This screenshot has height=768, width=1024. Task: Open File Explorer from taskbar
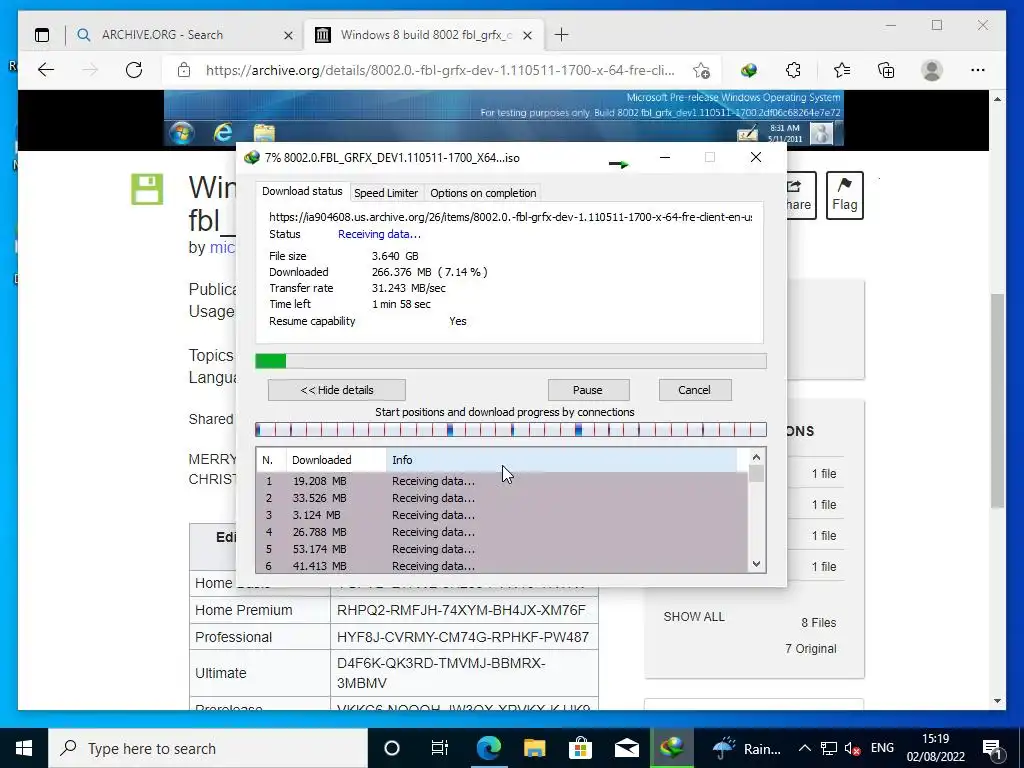pyautogui.click(x=534, y=748)
